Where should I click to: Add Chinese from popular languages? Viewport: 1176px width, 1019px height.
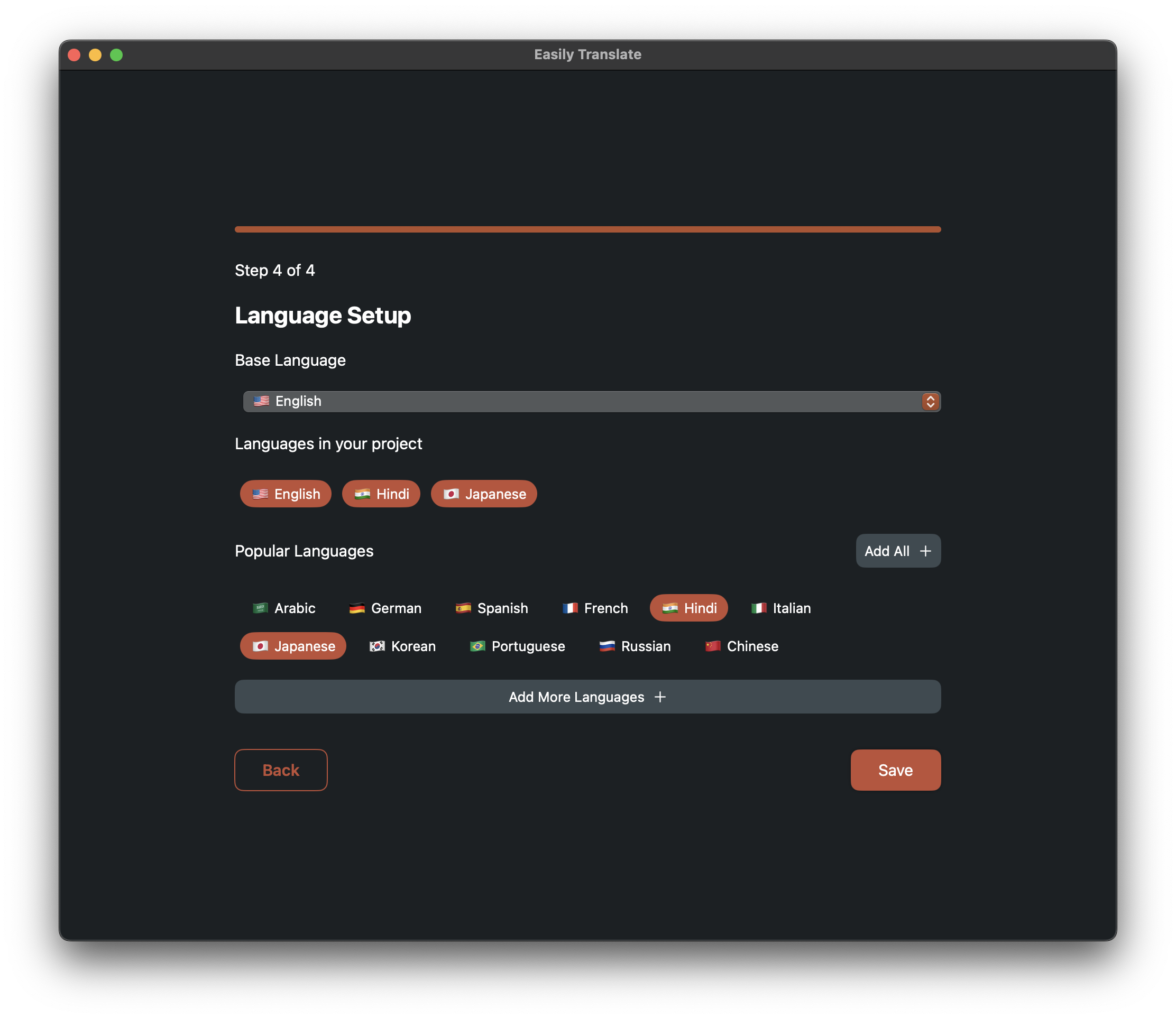click(x=741, y=646)
